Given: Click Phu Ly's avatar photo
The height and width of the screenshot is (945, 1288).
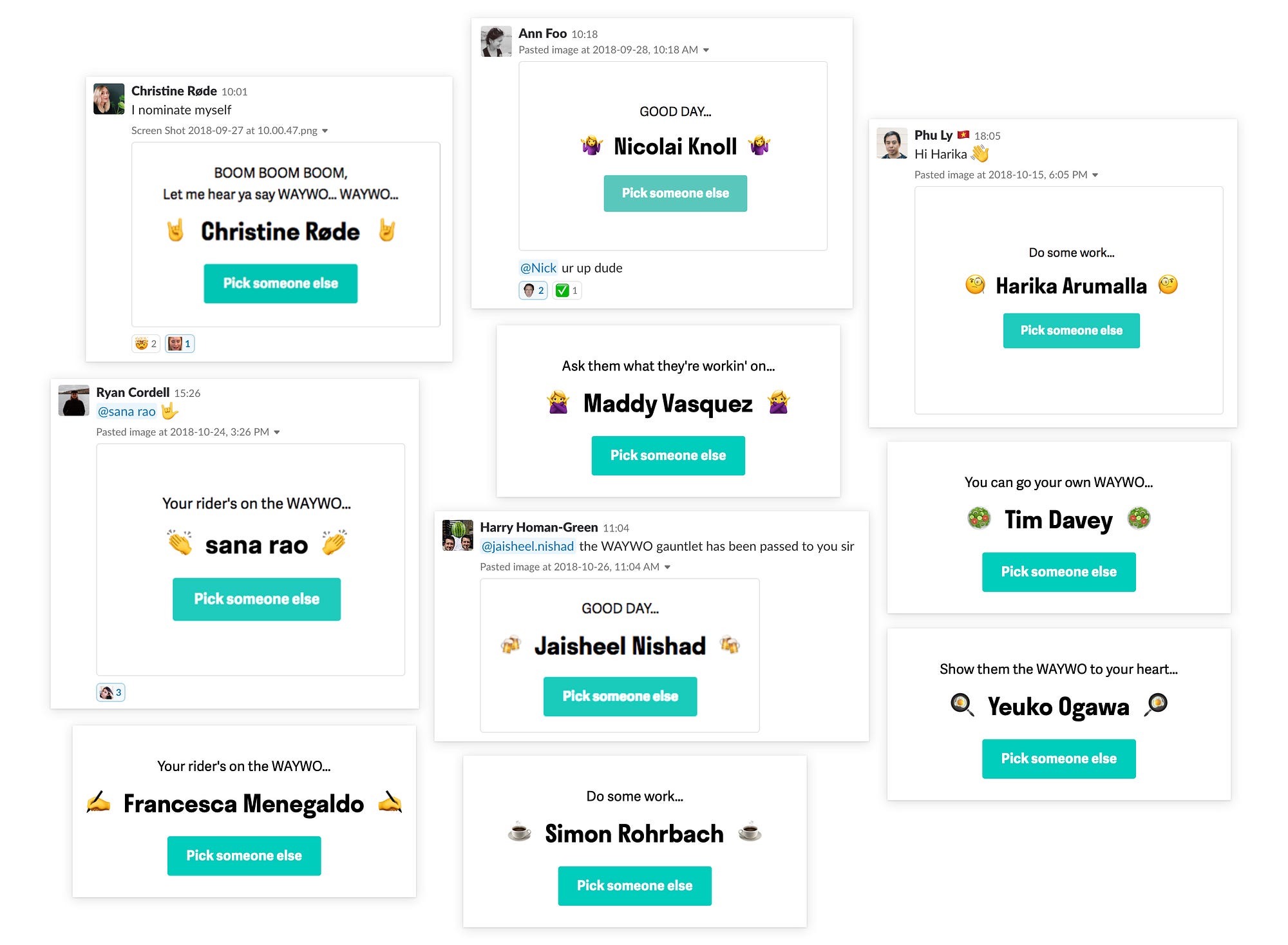Looking at the screenshot, I should click(x=892, y=143).
